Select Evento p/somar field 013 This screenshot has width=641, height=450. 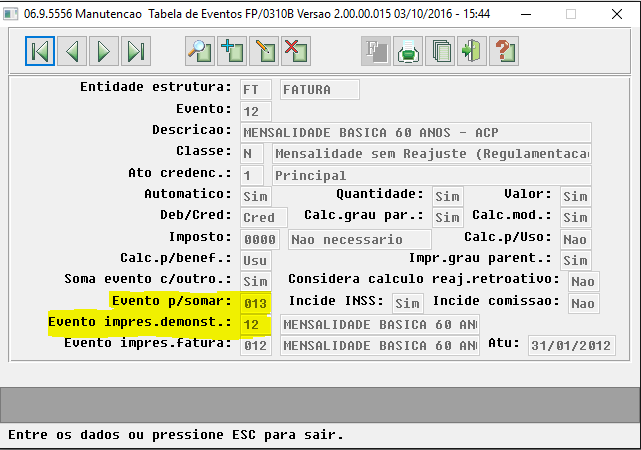(x=256, y=304)
